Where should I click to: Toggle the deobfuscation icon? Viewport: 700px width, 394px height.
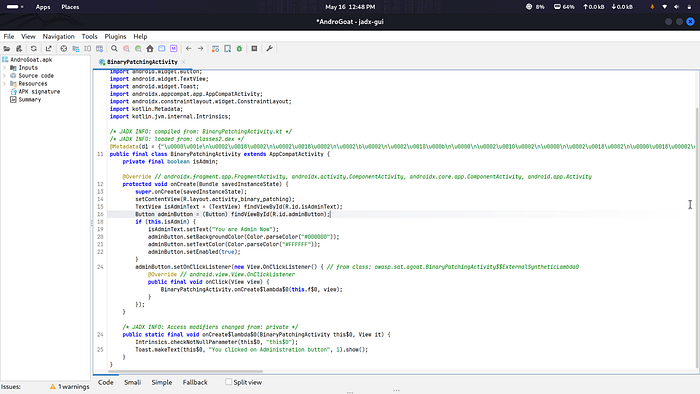point(215,49)
